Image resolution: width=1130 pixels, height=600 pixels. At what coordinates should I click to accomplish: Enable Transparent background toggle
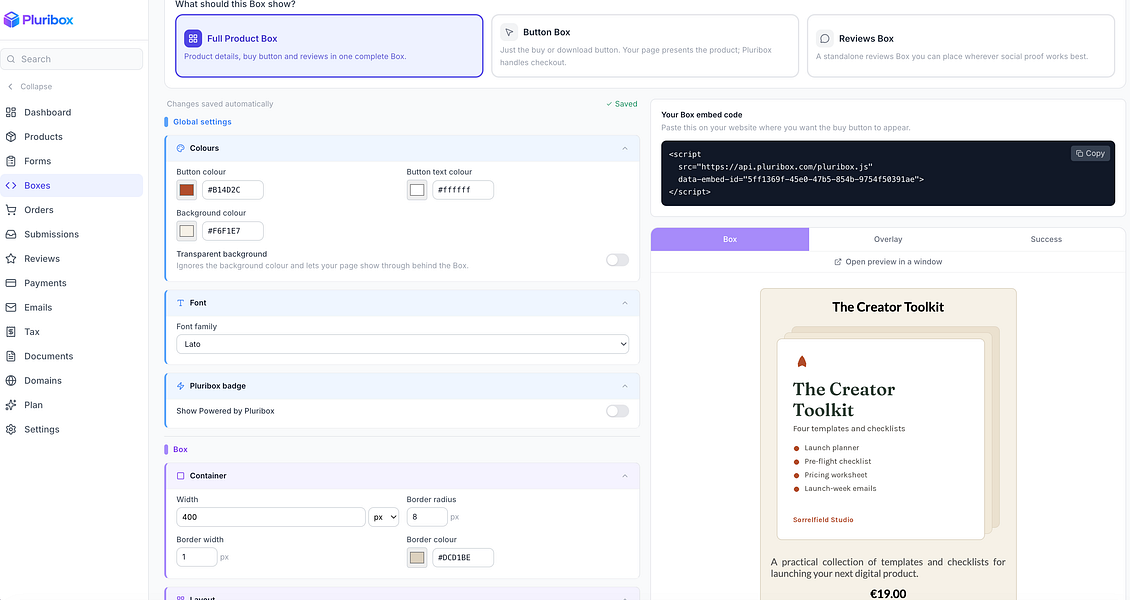coord(617,260)
